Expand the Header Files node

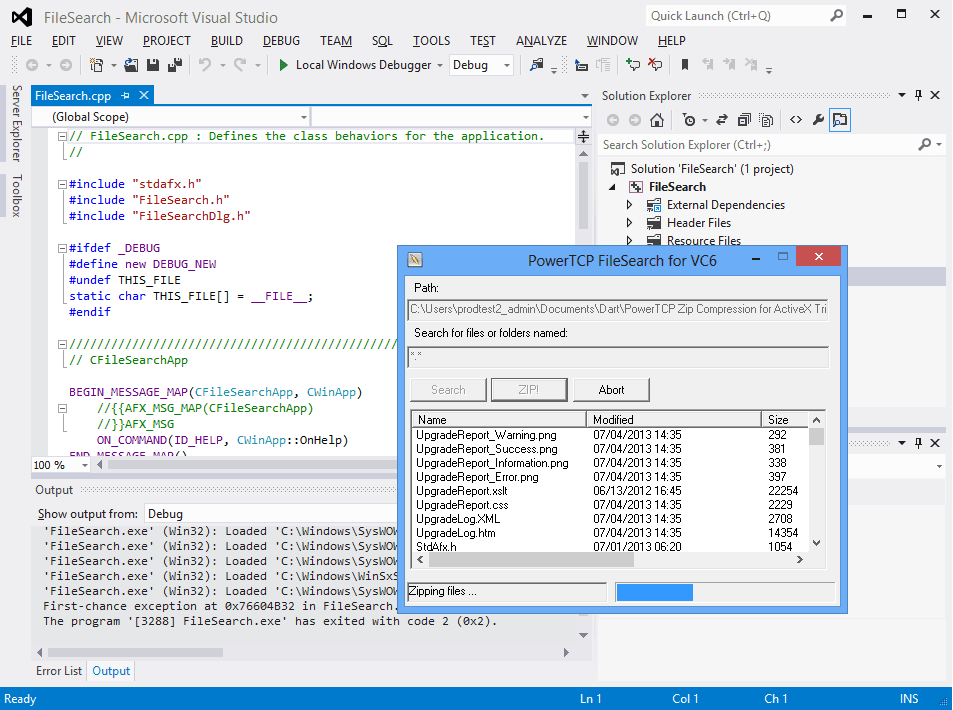coord(630,223)
